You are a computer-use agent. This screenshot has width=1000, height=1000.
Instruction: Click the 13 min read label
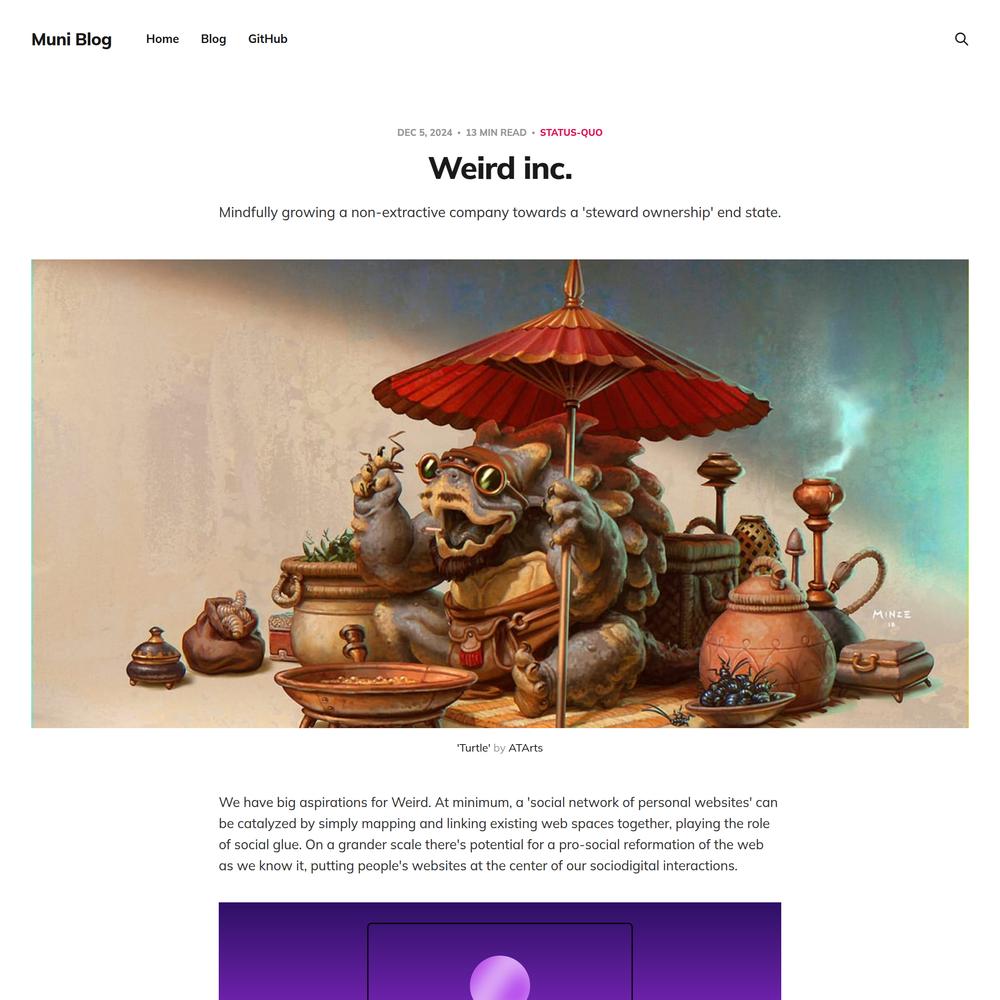[x=496, y=133]
